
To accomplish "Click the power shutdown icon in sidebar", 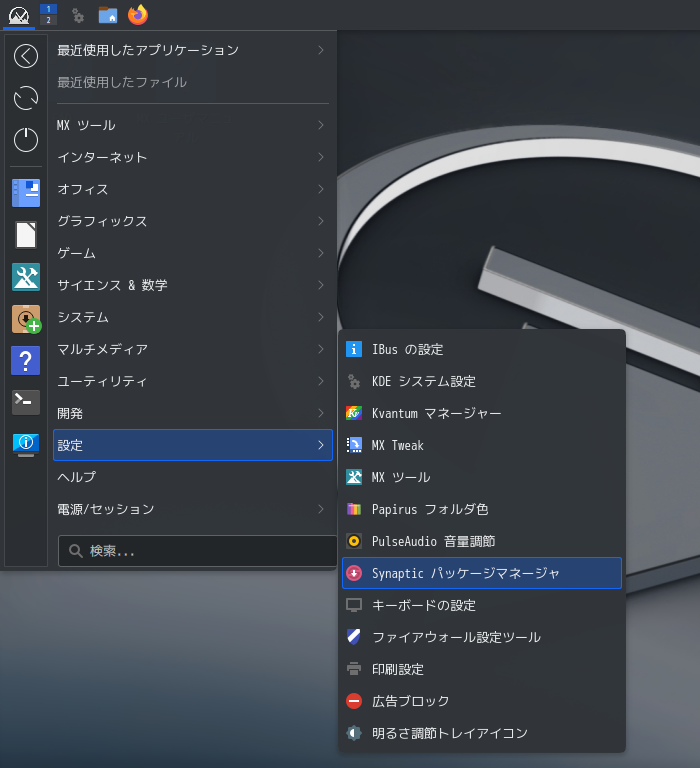I will click(26, 140).
